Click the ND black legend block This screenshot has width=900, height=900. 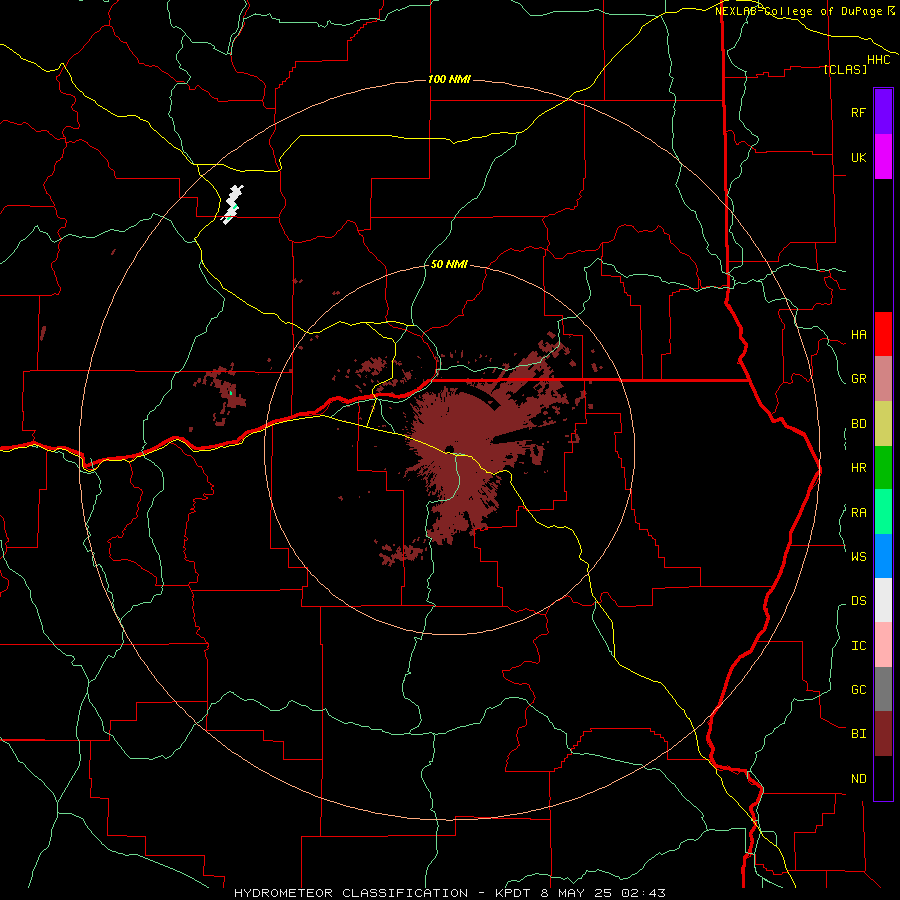(x=883, y=778)
